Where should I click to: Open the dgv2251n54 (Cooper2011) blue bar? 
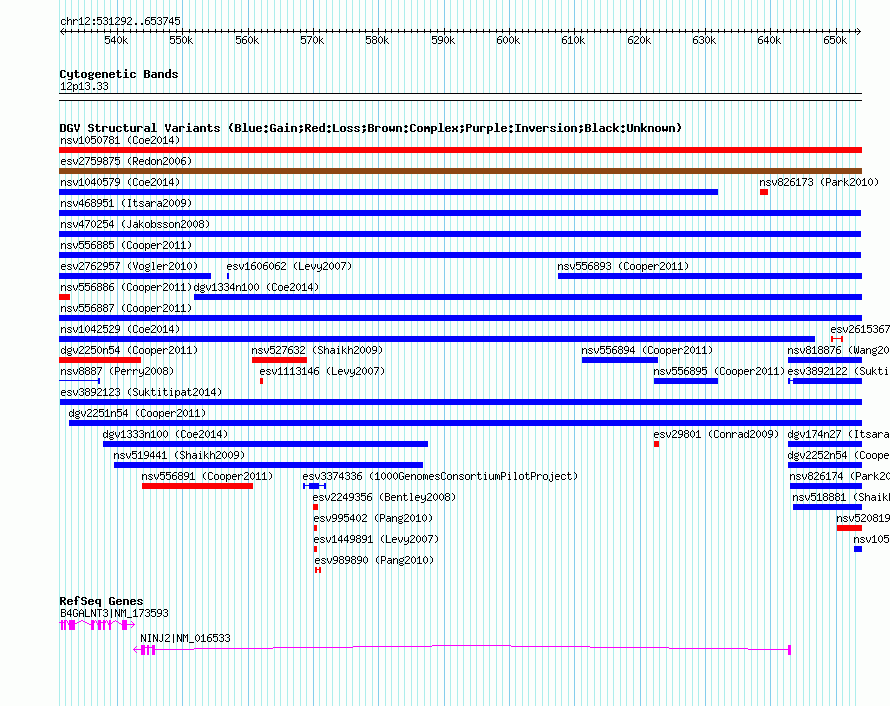click(465, 423)
